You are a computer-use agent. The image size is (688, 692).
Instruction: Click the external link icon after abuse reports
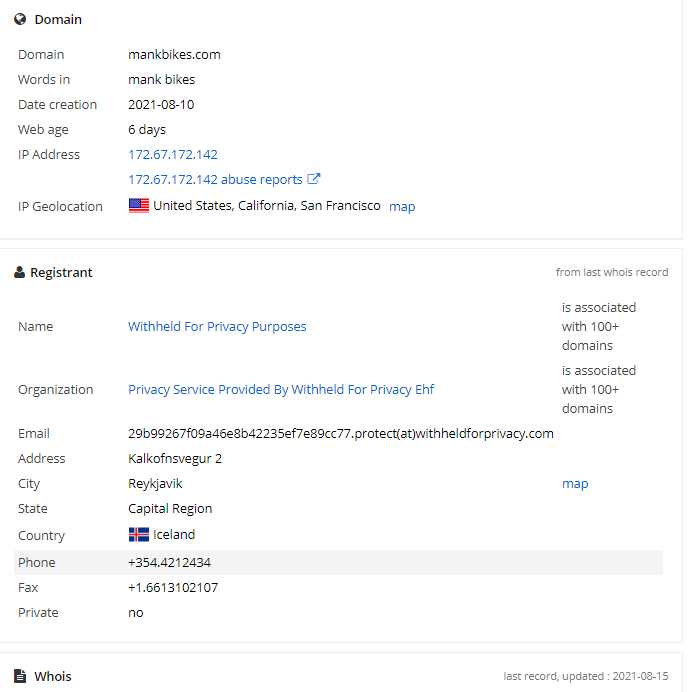coord(313,179)
